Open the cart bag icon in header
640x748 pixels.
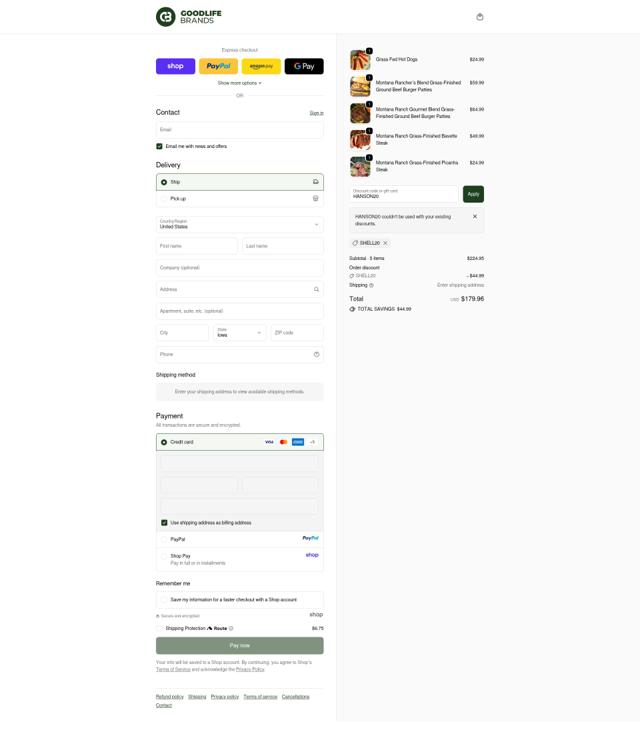[480, 17]
